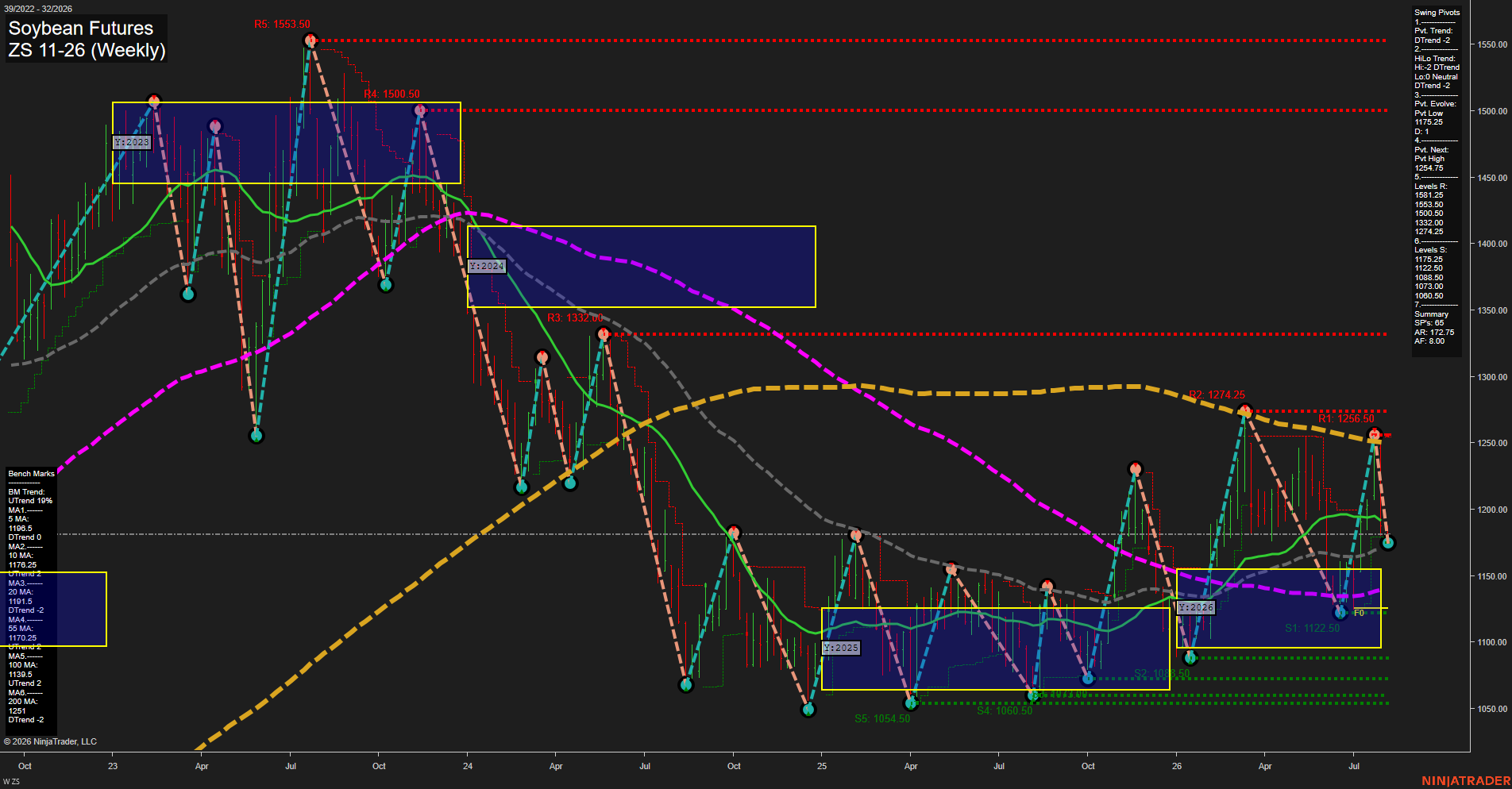Screen dimensions: 1512x789
Task: Click the 10 MA value 1176.25
Action: coord(22,565)
